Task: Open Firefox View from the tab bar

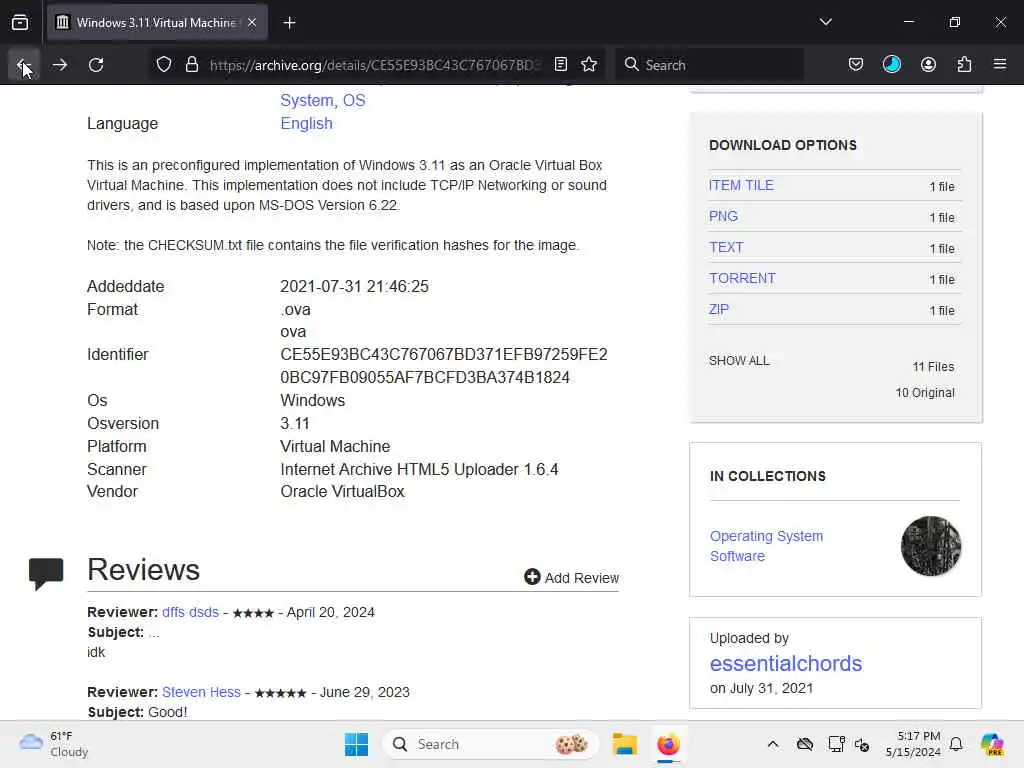Action: pos(20,22)
